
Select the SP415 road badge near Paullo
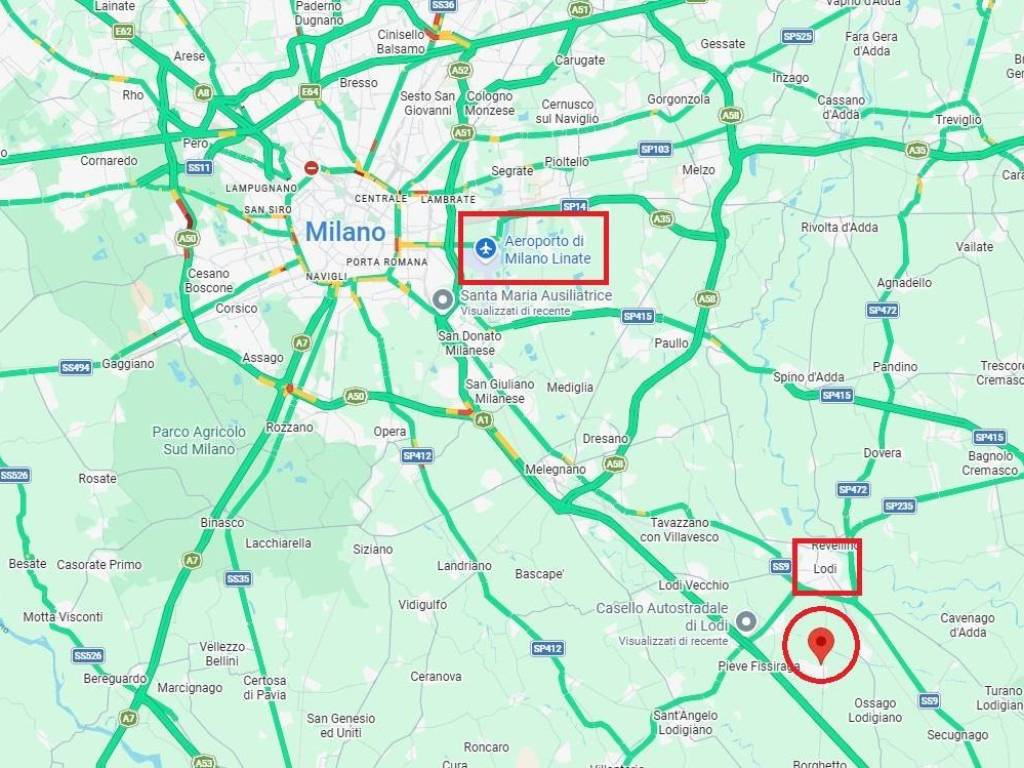point(637,317)
